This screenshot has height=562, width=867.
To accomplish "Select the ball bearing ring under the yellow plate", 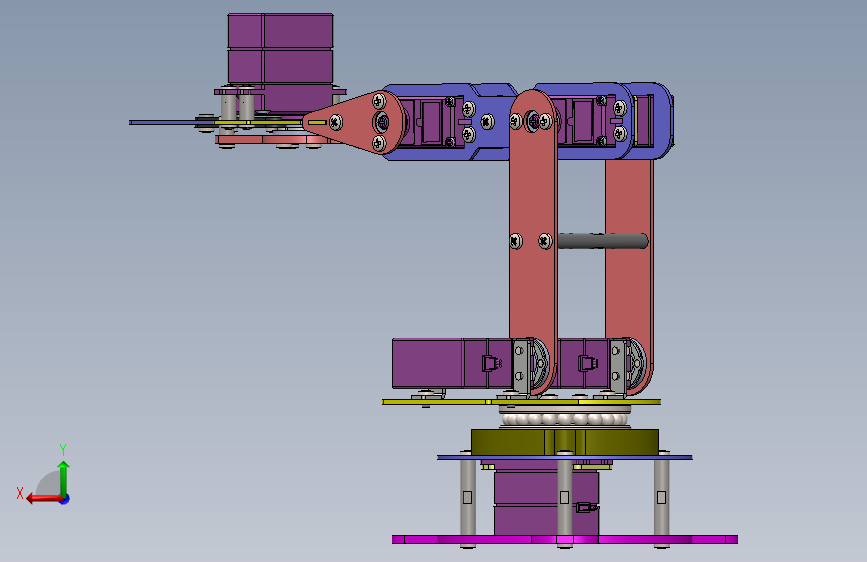I will point(565,418).
